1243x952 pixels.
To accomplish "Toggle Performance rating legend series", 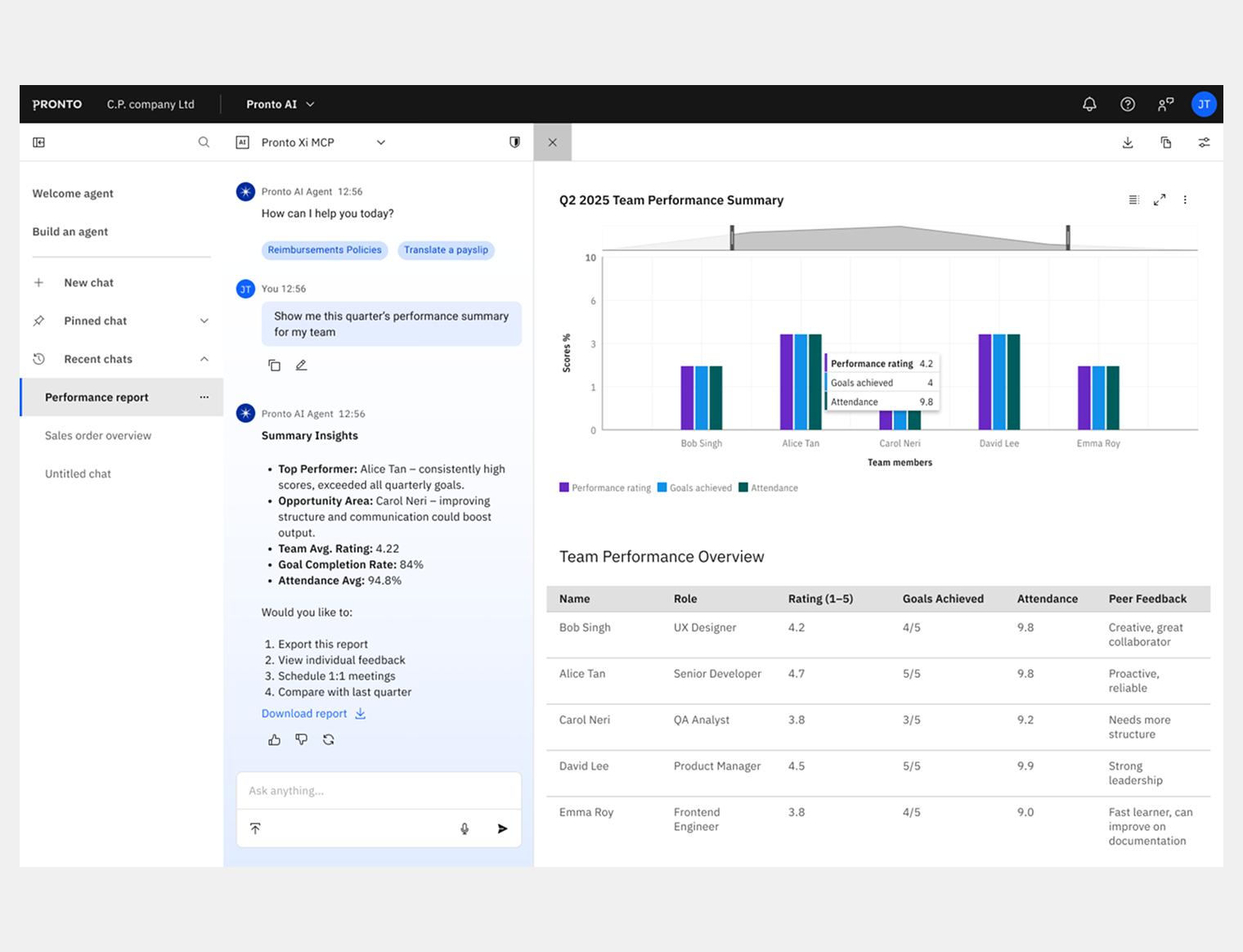I will tap(605, 488).
